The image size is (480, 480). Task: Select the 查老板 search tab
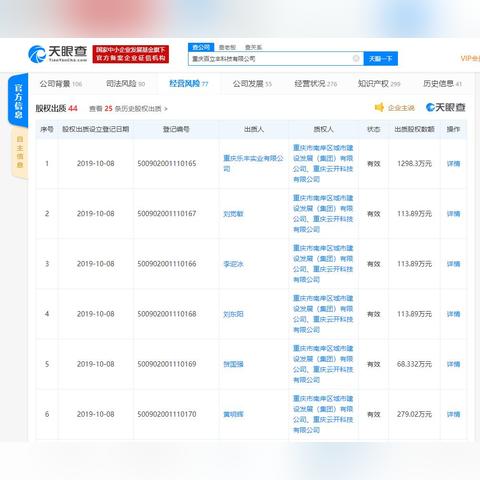(227, 48)
